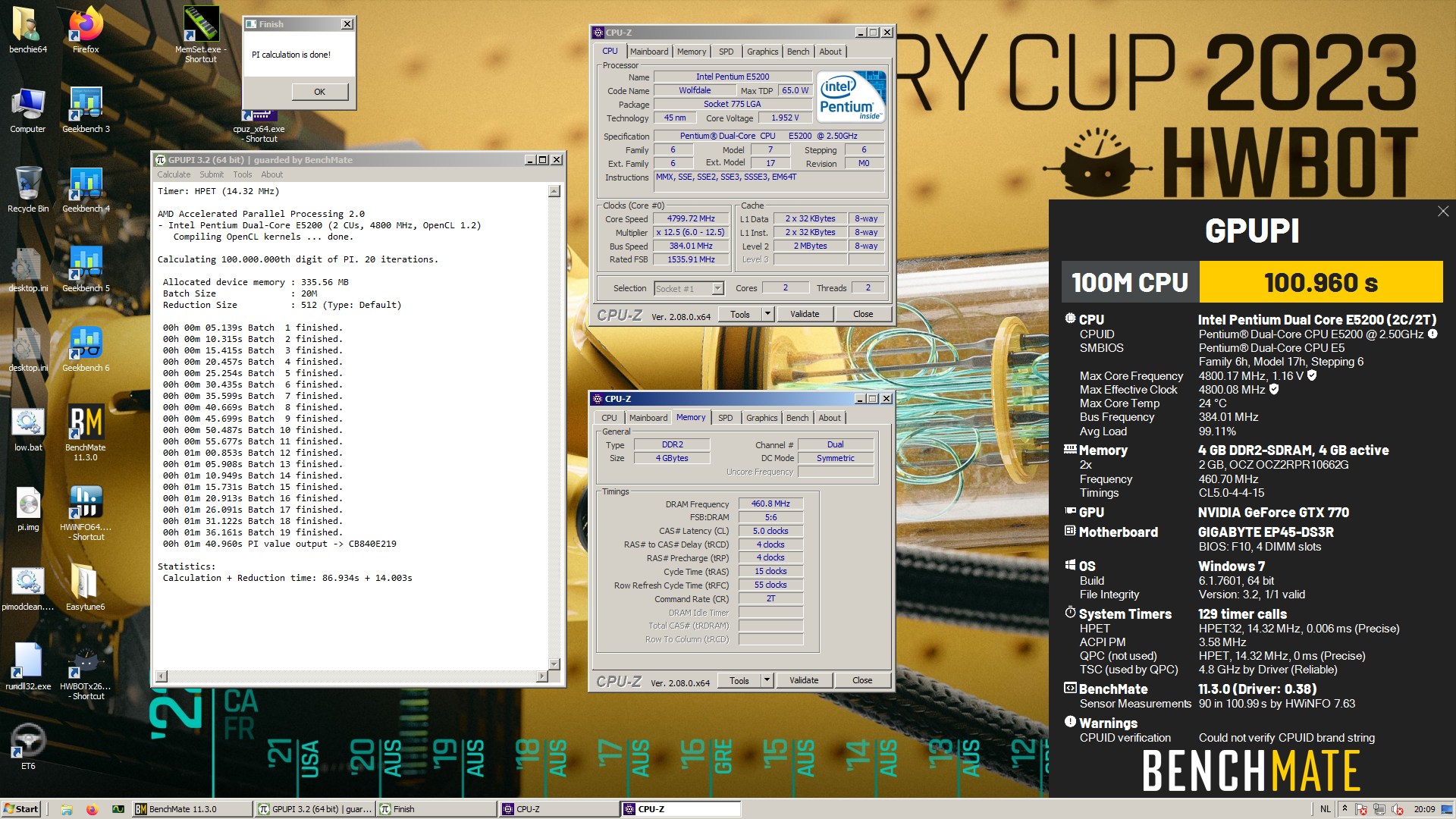This screenshot has height=819, width=1456.
Task: Launch Geekbench 4 icon
Action: (x=86, y=190)
